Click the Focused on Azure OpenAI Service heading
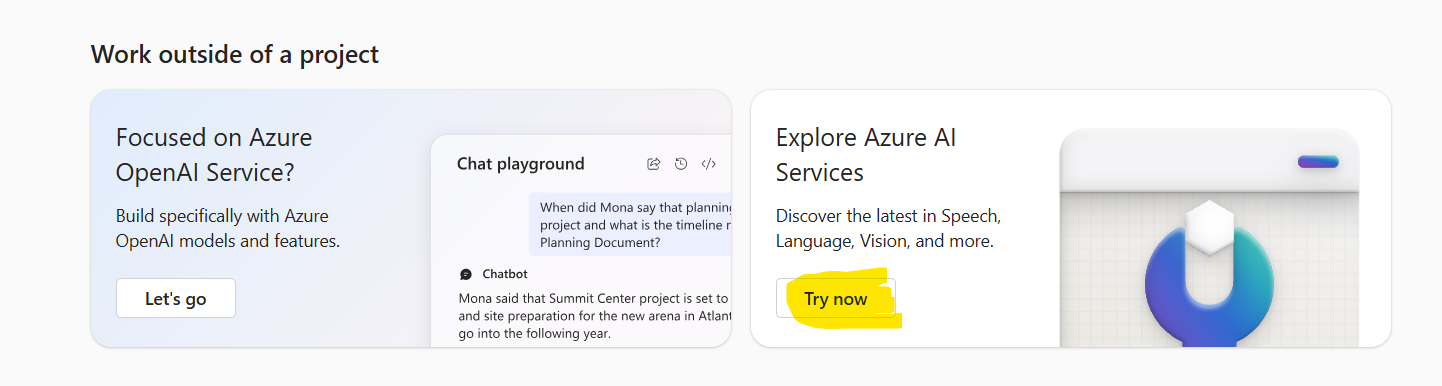 (x=214, y=155)
